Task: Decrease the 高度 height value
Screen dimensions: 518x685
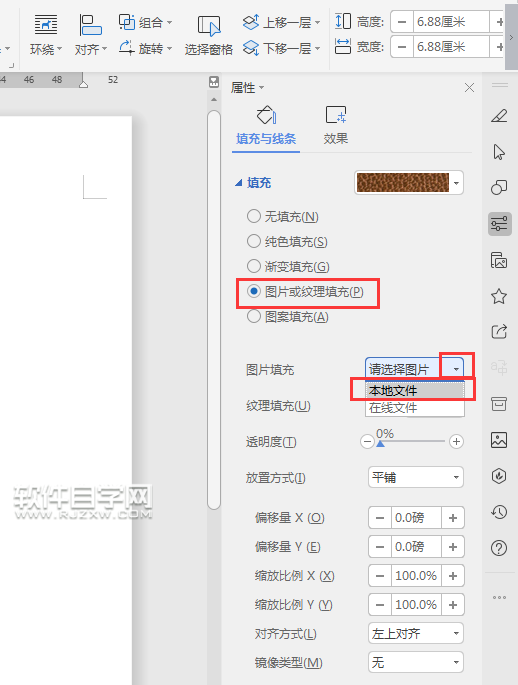Action: pyautogui.click(x=402, y=22)
